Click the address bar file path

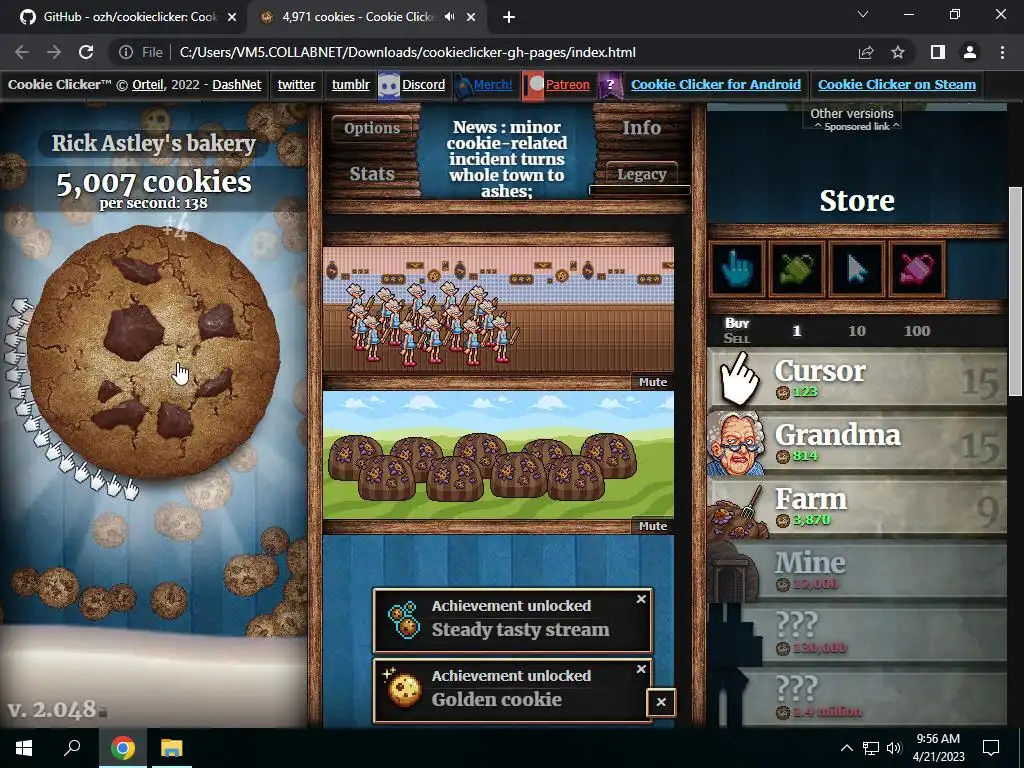408,52
